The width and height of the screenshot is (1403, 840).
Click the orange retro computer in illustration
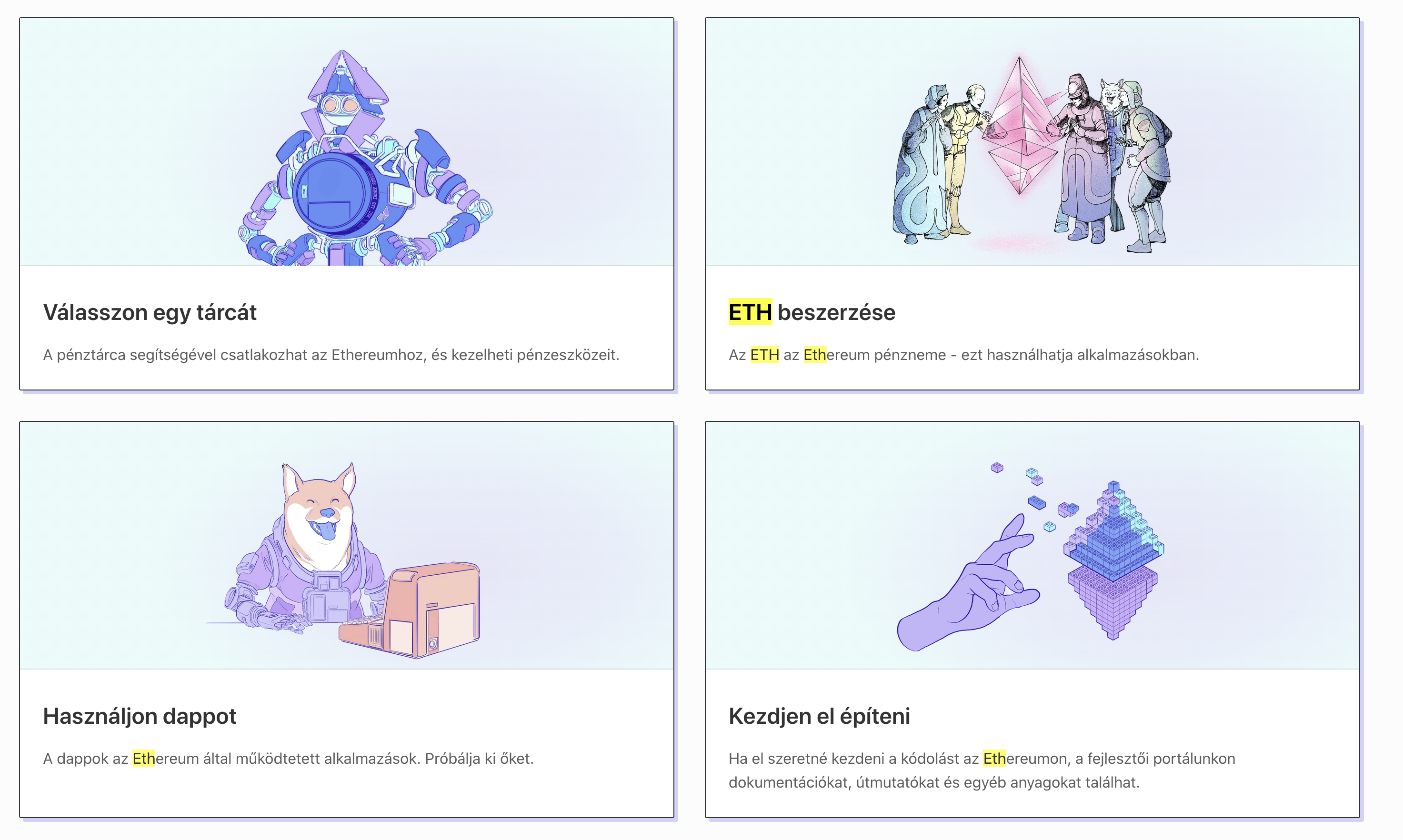point(410,610)
